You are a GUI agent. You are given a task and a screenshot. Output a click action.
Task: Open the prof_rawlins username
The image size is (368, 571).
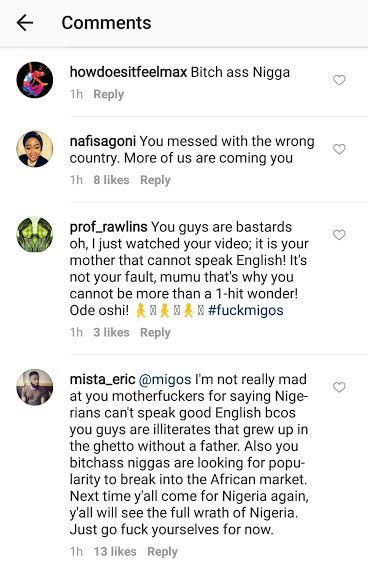pos(108,227)
